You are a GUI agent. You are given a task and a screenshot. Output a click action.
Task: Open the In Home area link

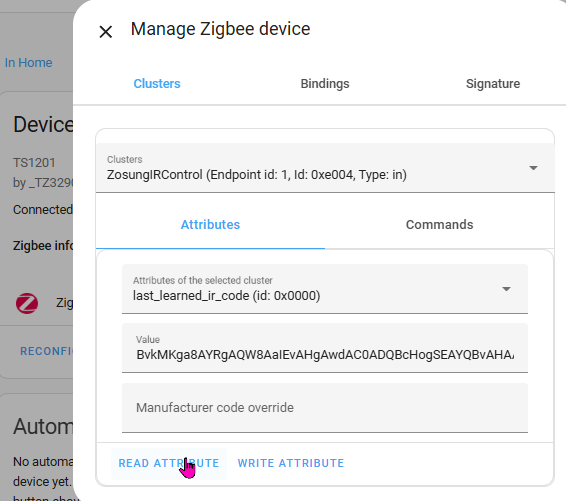29,63
